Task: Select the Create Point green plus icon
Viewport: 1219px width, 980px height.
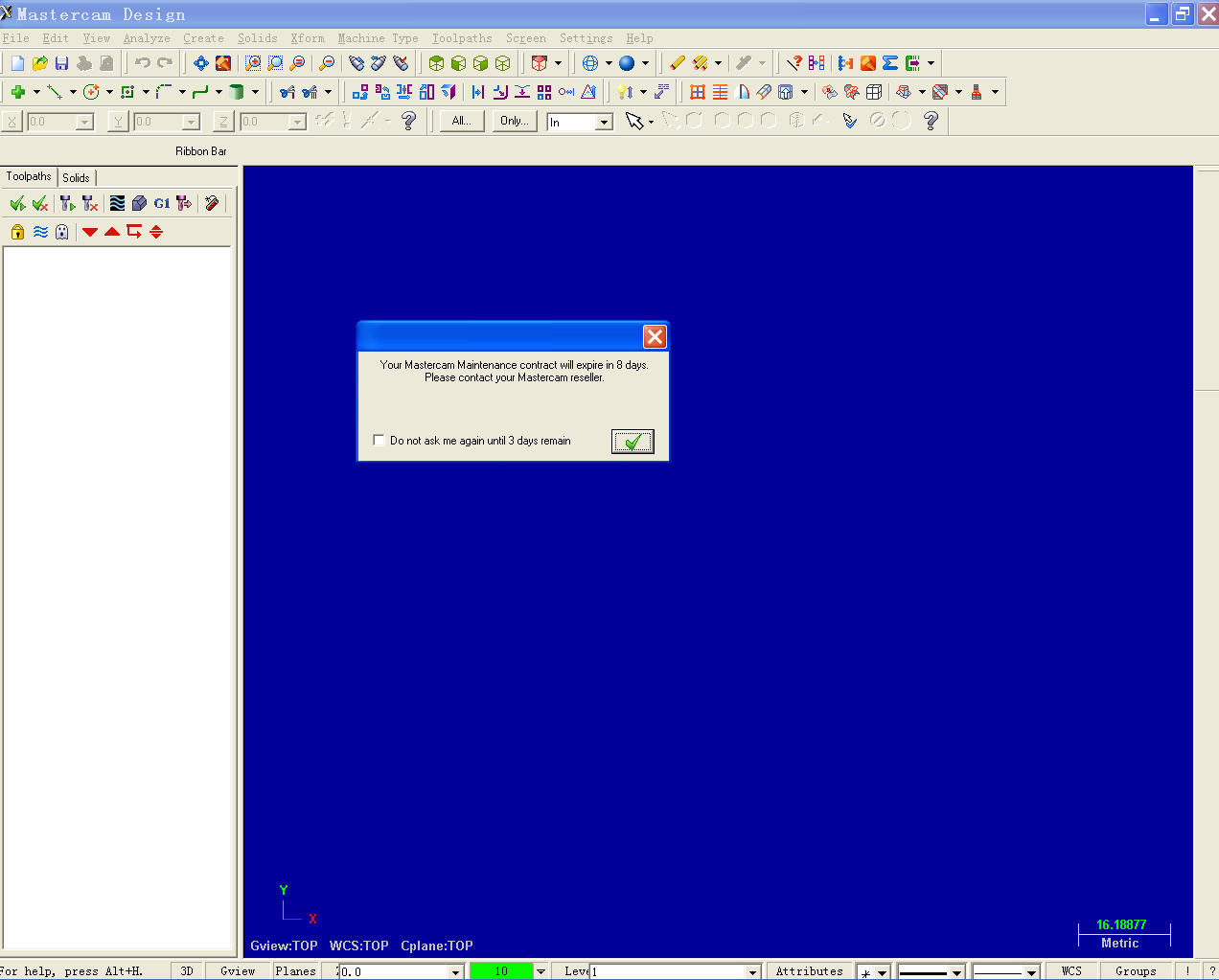Action: pyautogui.click(x=18, y=92)
